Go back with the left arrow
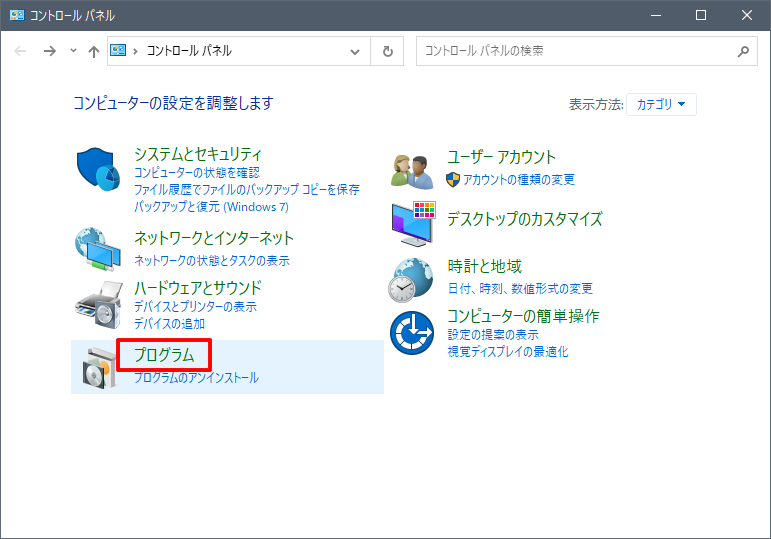771x539 pixels. pyautogui.click(x=20, y=51)
